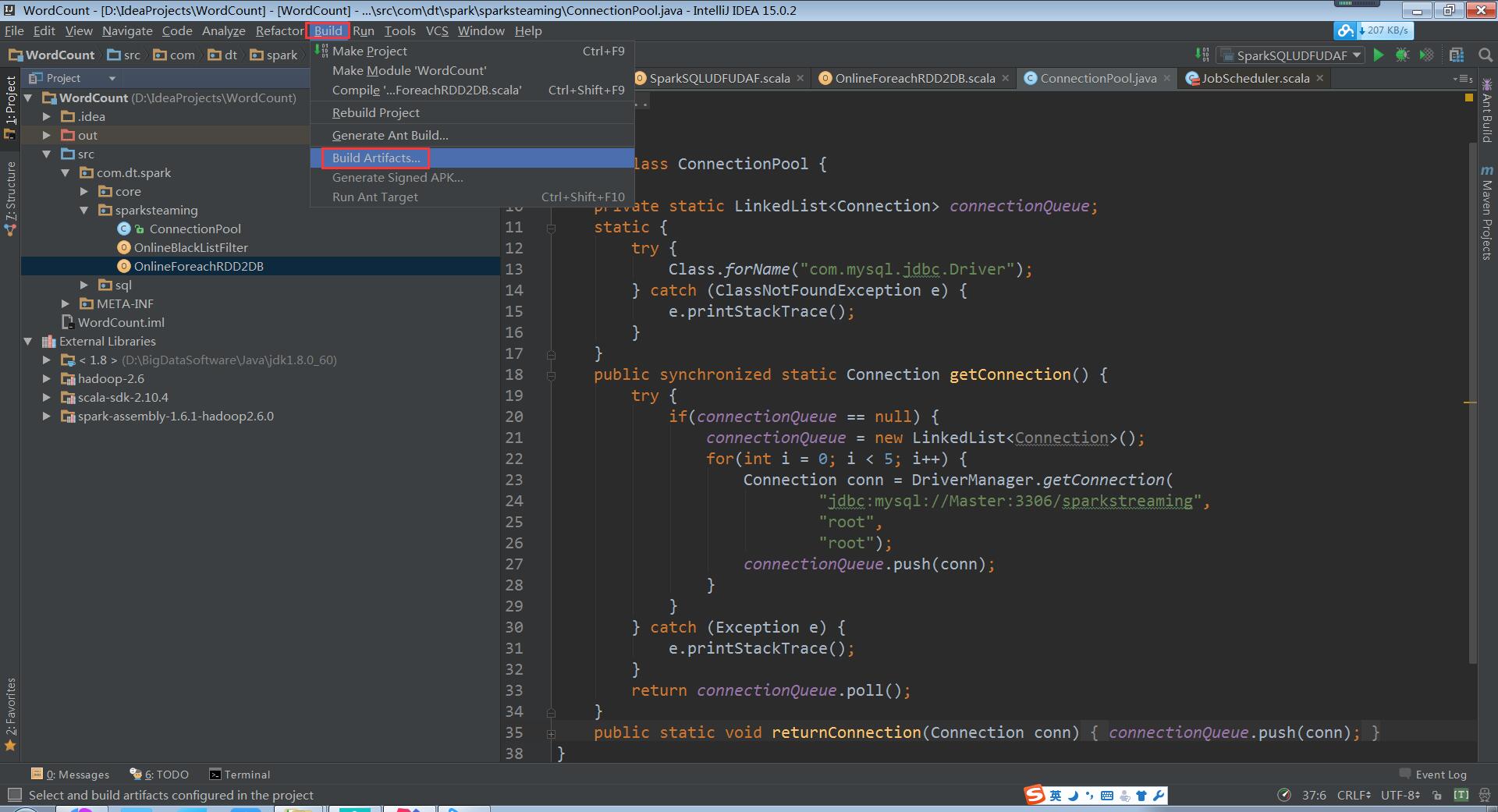
Task: Collapse the sparksteaming package arrow
Action: [x=84, y=210]
